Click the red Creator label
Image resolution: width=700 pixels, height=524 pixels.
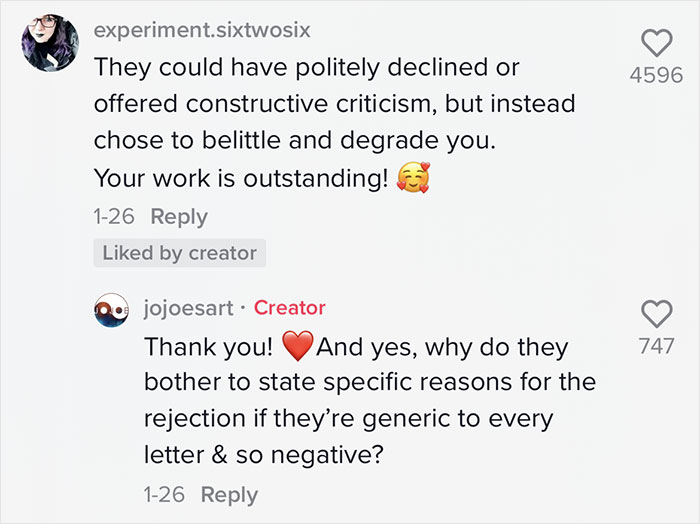tap(290, 308)
